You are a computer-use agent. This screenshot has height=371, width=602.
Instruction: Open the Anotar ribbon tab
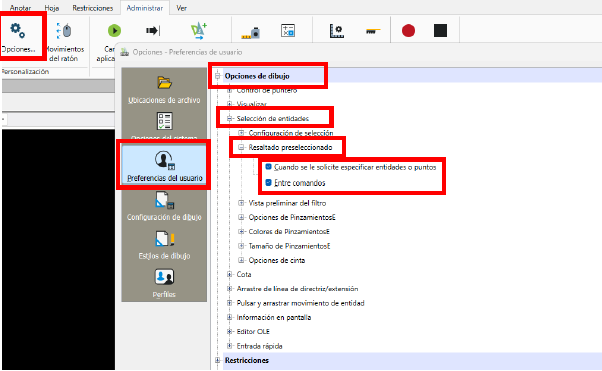coord(20,8)
